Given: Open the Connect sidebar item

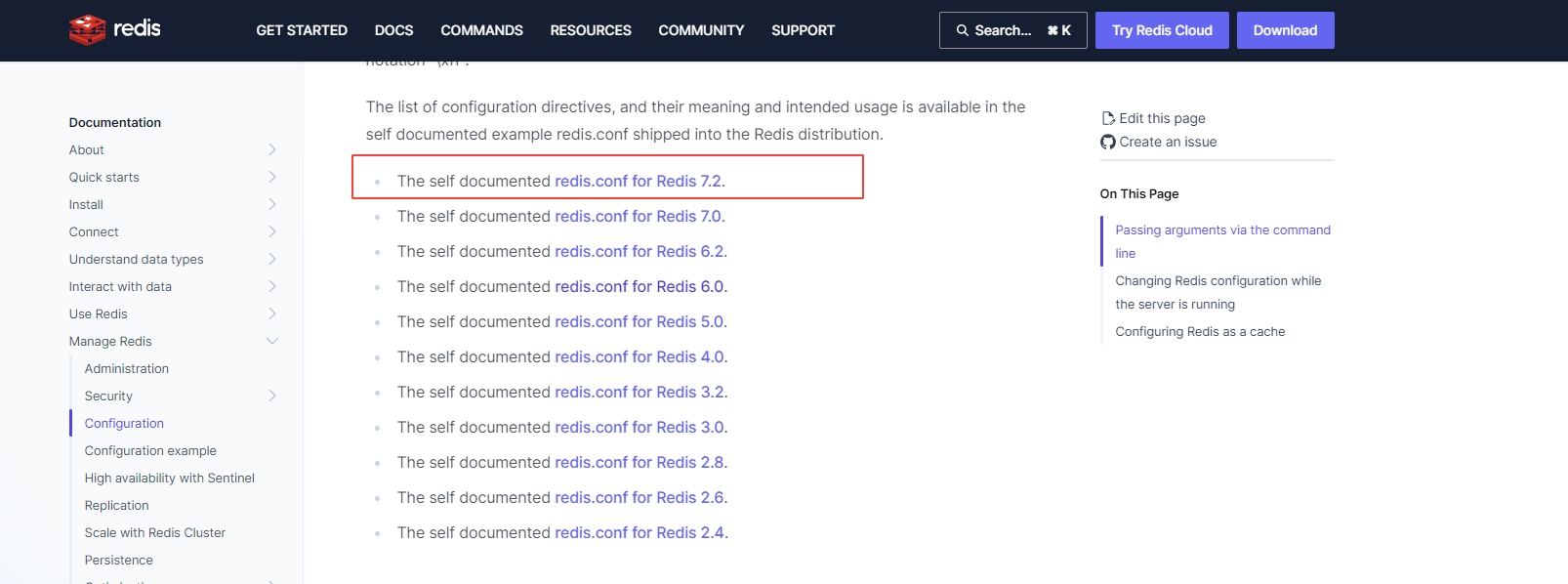Looking at the screenshot, I should [x=94, y=231].
